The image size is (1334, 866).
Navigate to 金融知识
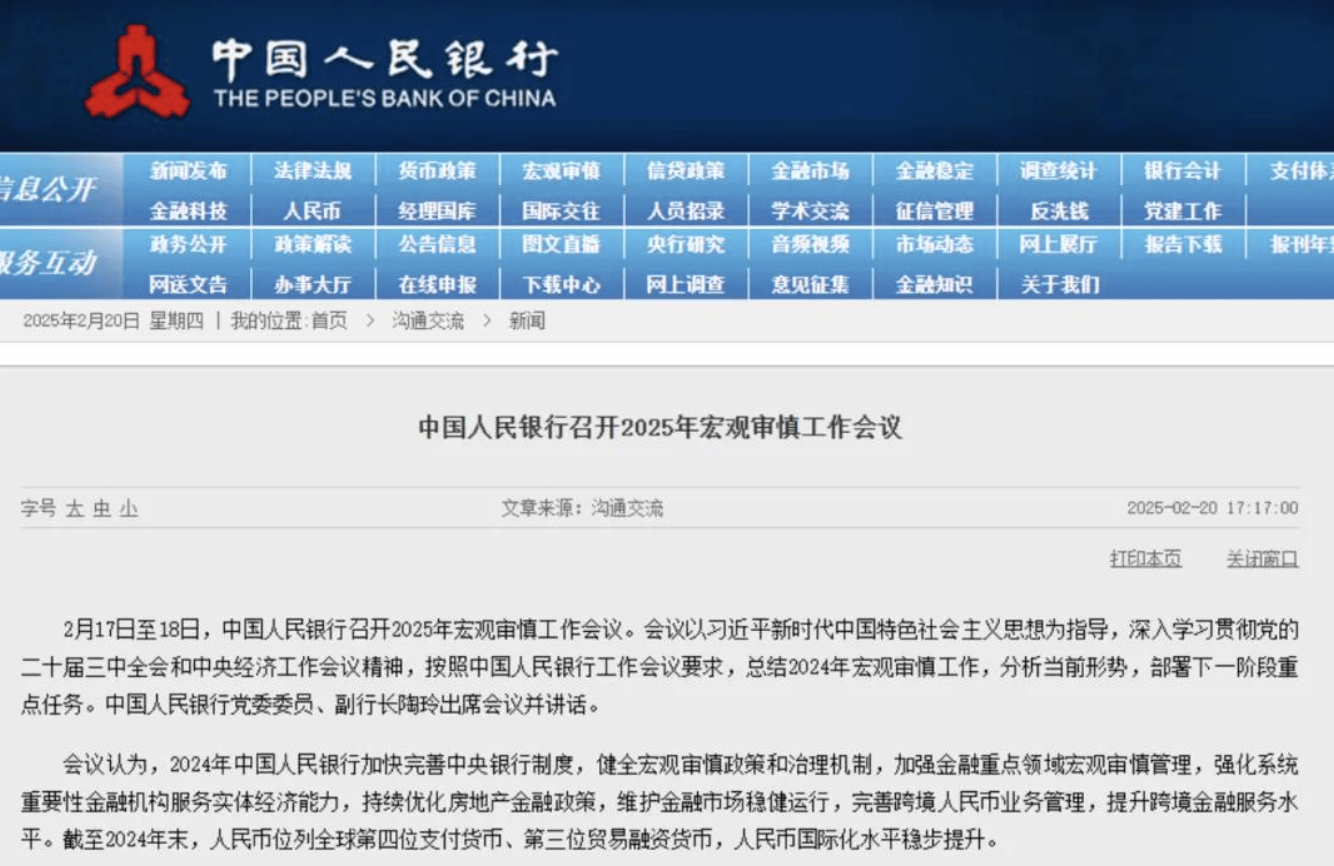coord(934,284)
